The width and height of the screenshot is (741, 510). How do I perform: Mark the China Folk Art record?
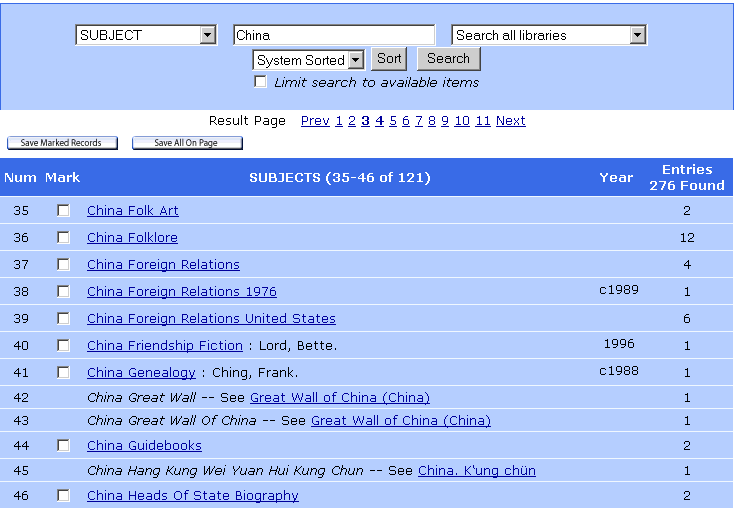pyautogui.click(x=63, y=210)
